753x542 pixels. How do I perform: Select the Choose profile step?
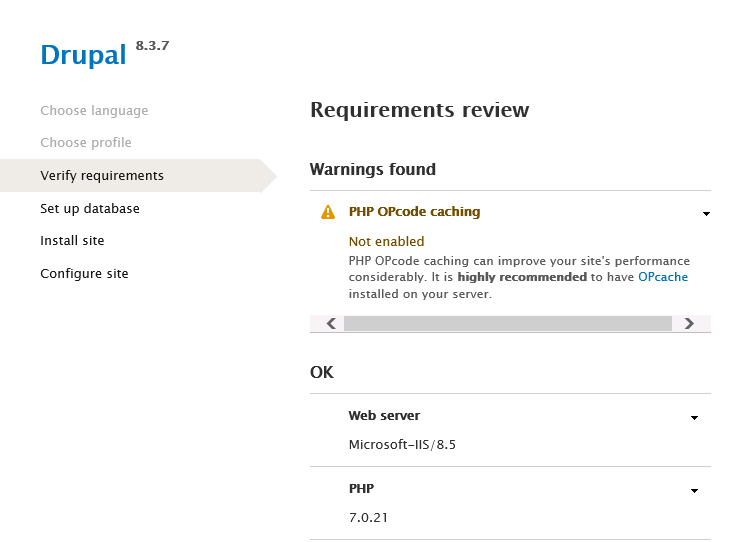[86, 143]
